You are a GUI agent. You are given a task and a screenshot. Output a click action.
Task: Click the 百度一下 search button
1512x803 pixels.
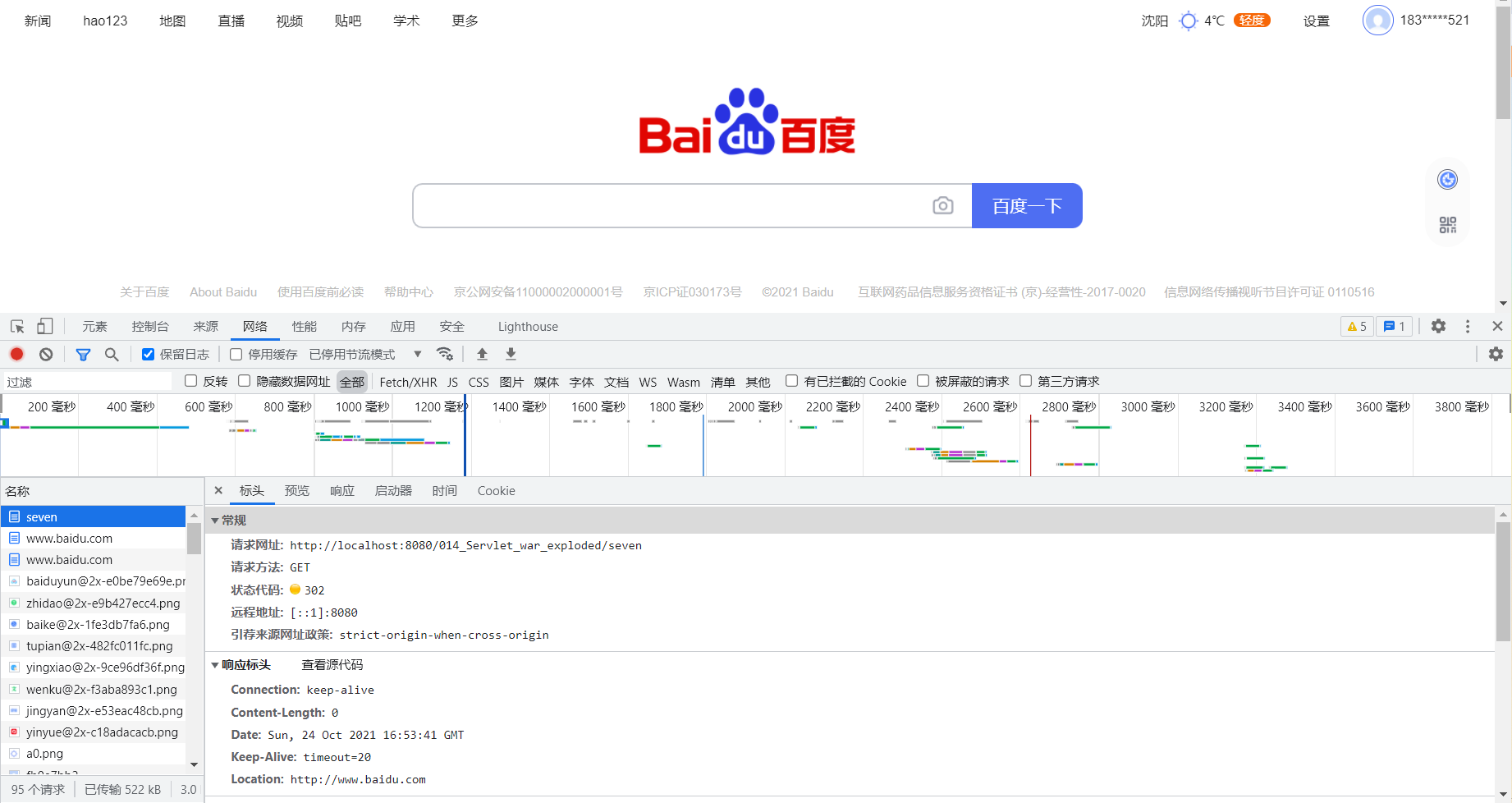click(1027, 205)
